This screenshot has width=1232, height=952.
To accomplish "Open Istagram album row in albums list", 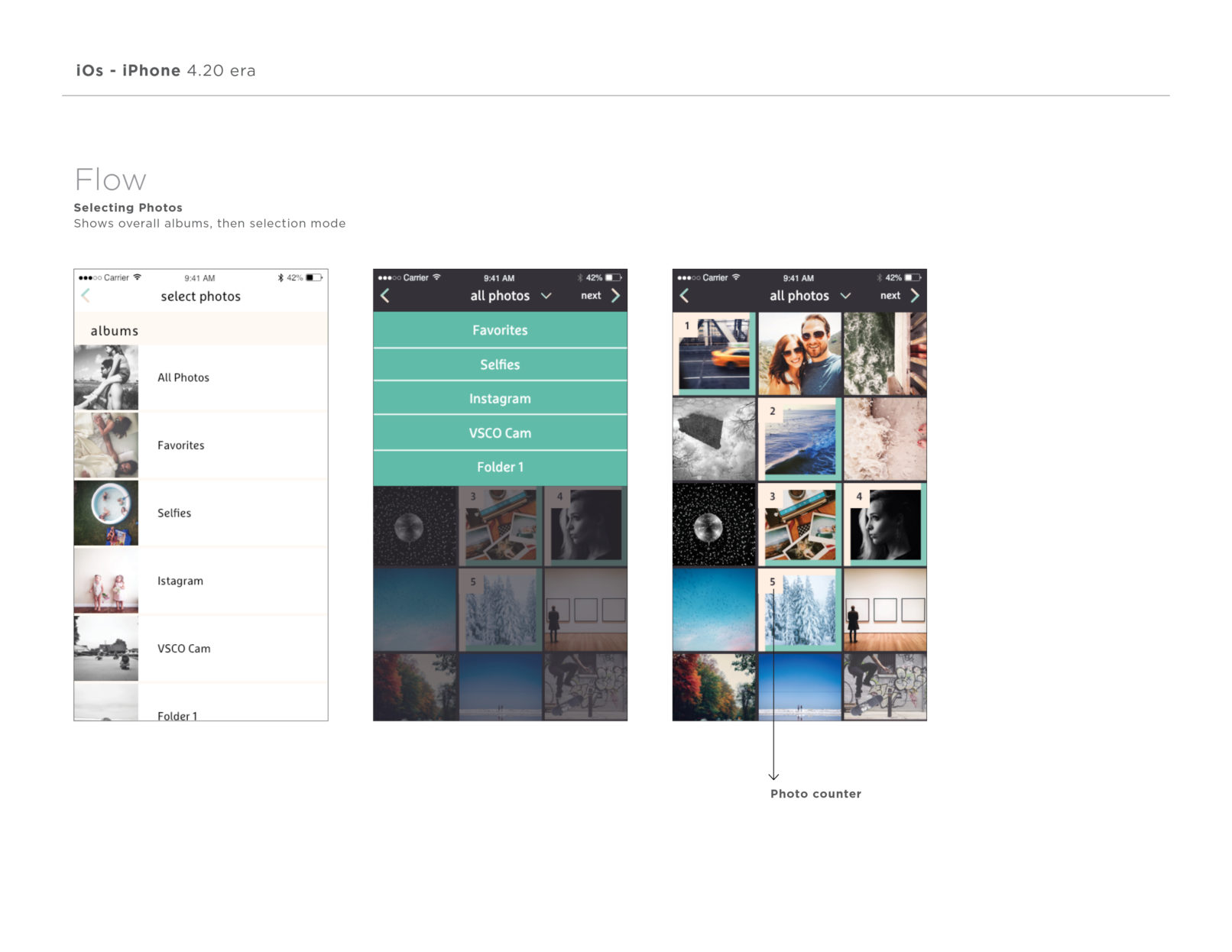I will point(180,581).
